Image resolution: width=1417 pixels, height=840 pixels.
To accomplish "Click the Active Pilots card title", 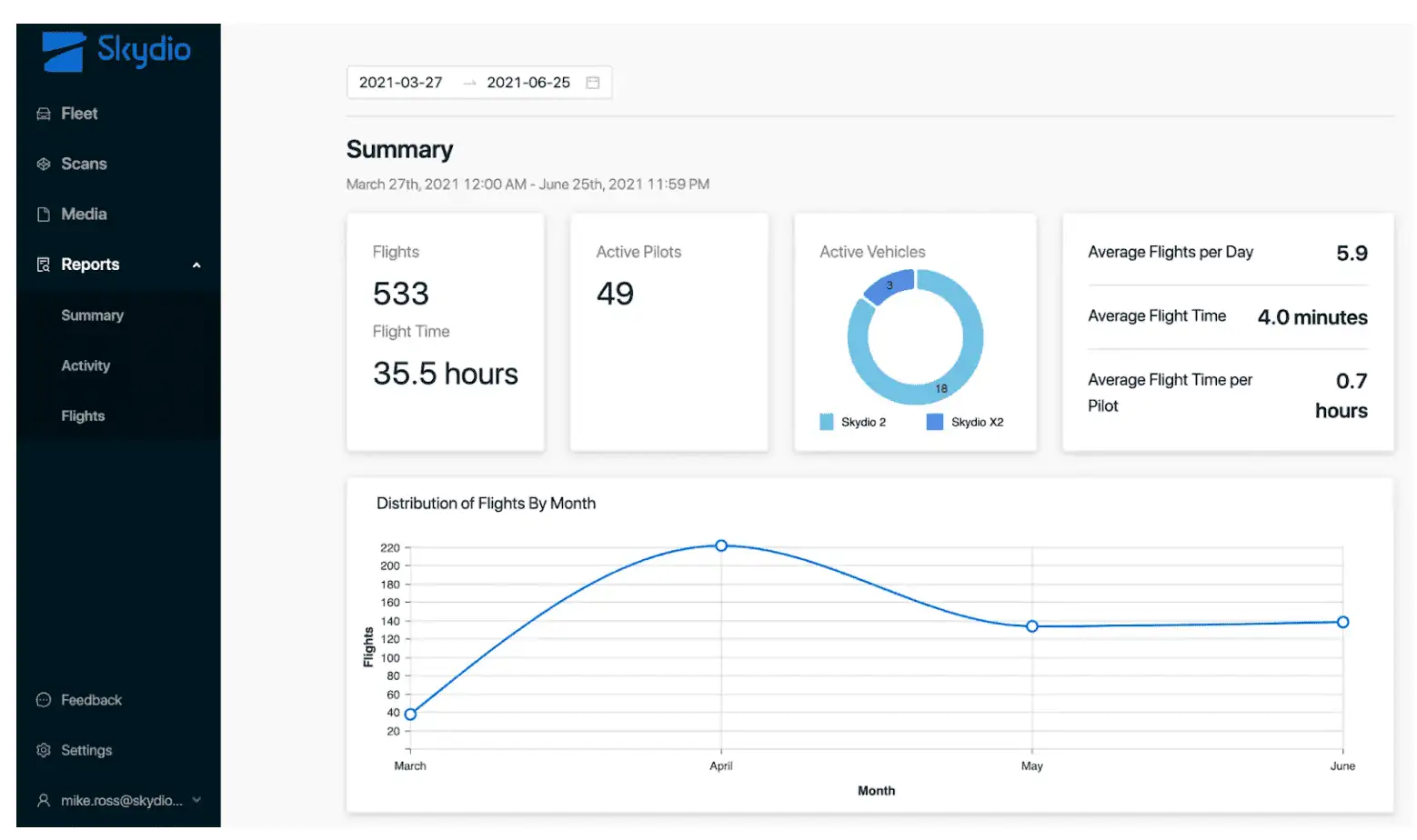I will (x=638, y=252).
